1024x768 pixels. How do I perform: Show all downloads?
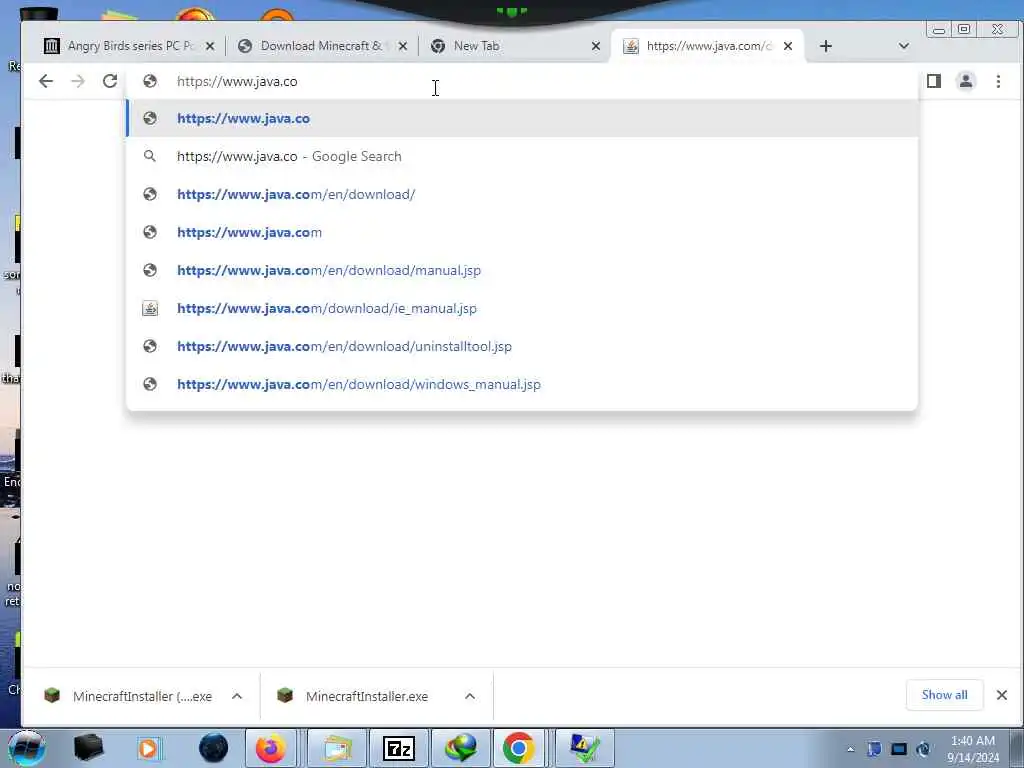click(944, 695)
